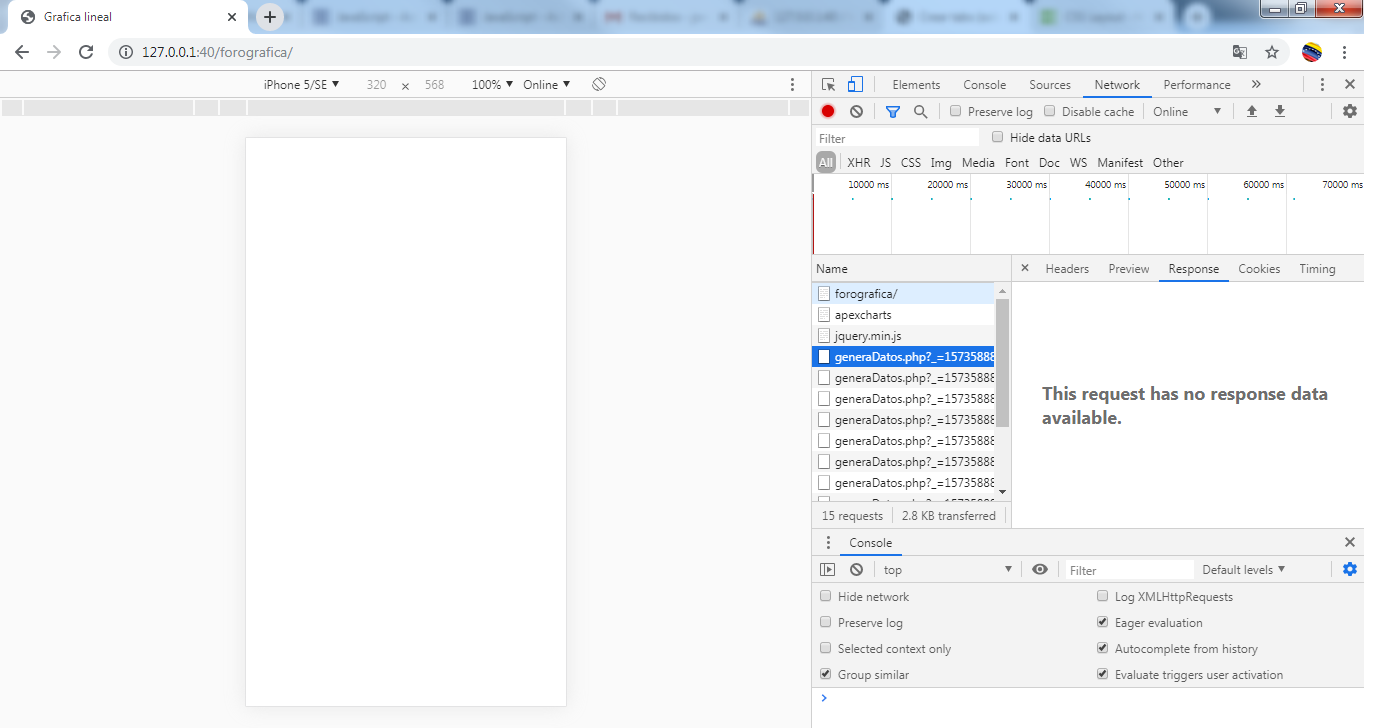Open the Headers detail tab
This screenshot has width=1394, height=728.
coord(1067,268)
